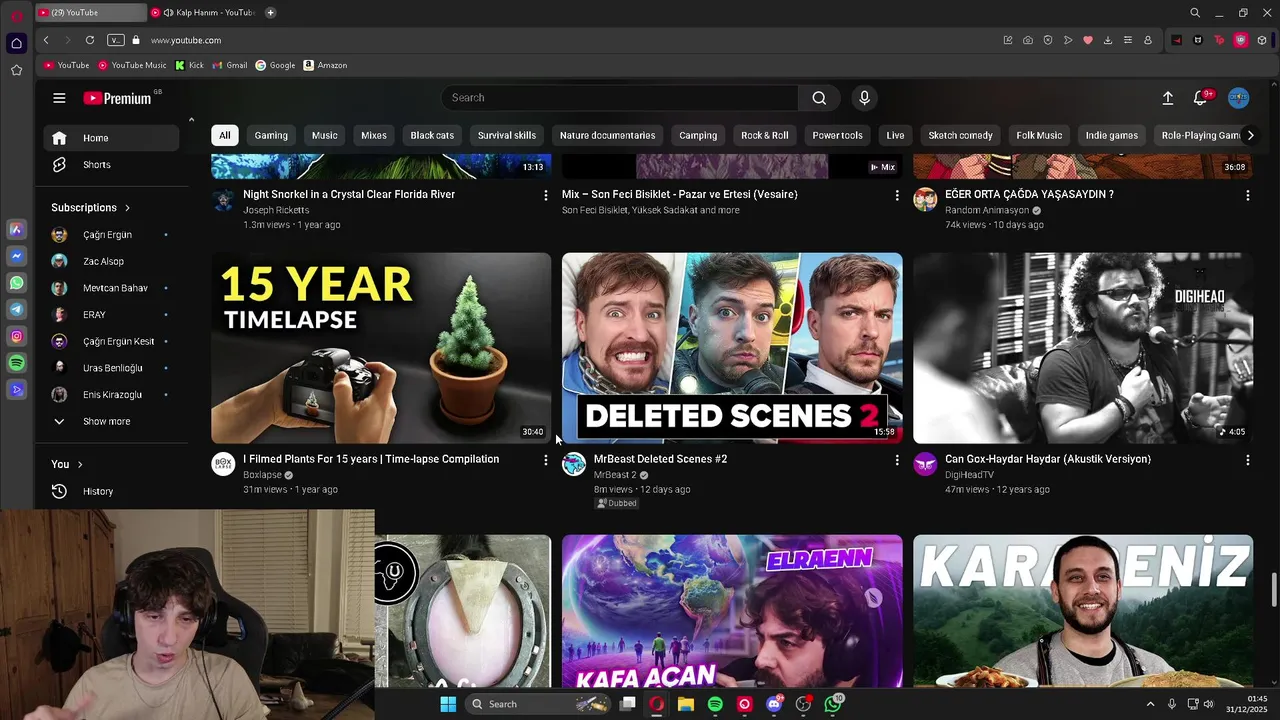Play Deleted Scenes 2 thumbnail
This screenshot has height=720, width=1280.
point(732,348)
